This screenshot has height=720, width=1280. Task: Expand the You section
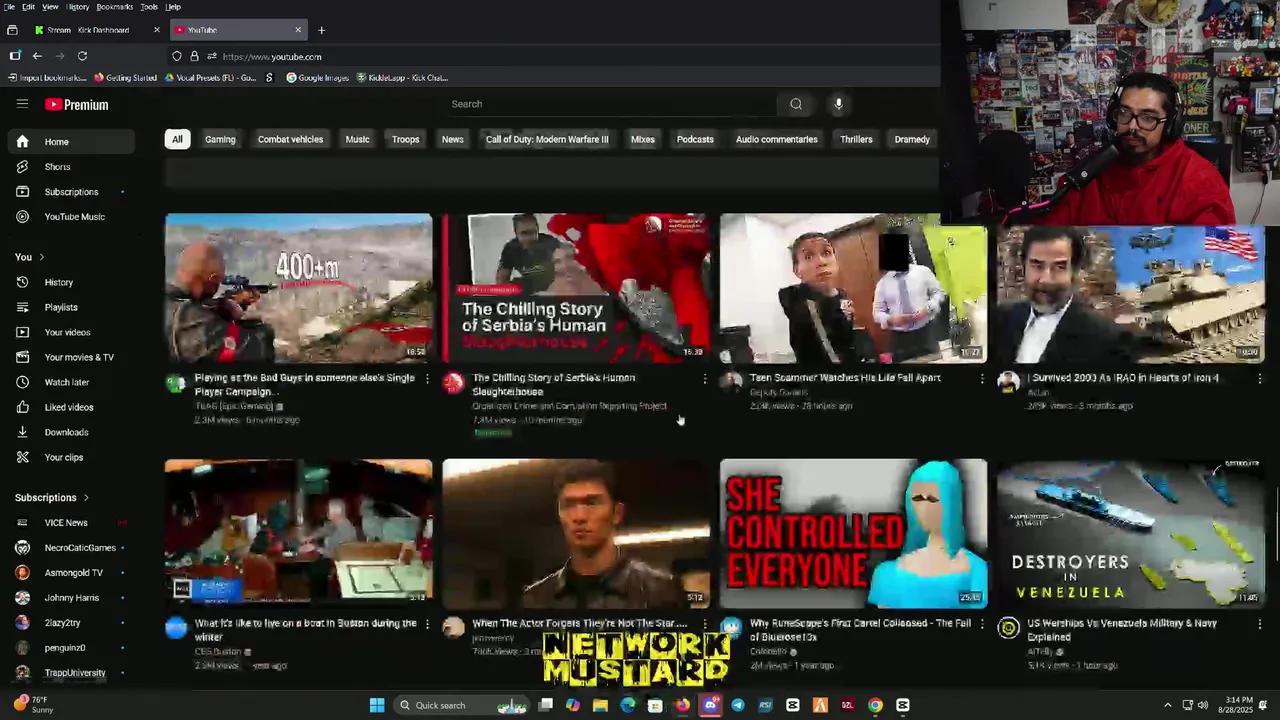(x=29, y=257)
